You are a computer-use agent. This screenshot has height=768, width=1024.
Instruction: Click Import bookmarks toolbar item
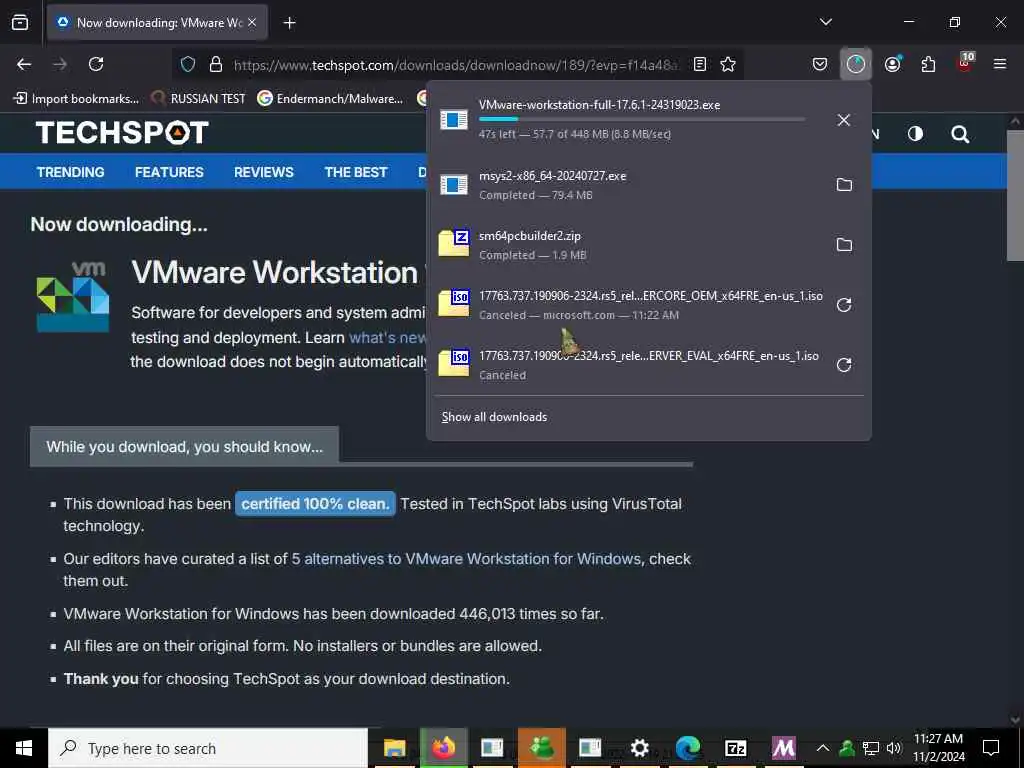(76, 99)
